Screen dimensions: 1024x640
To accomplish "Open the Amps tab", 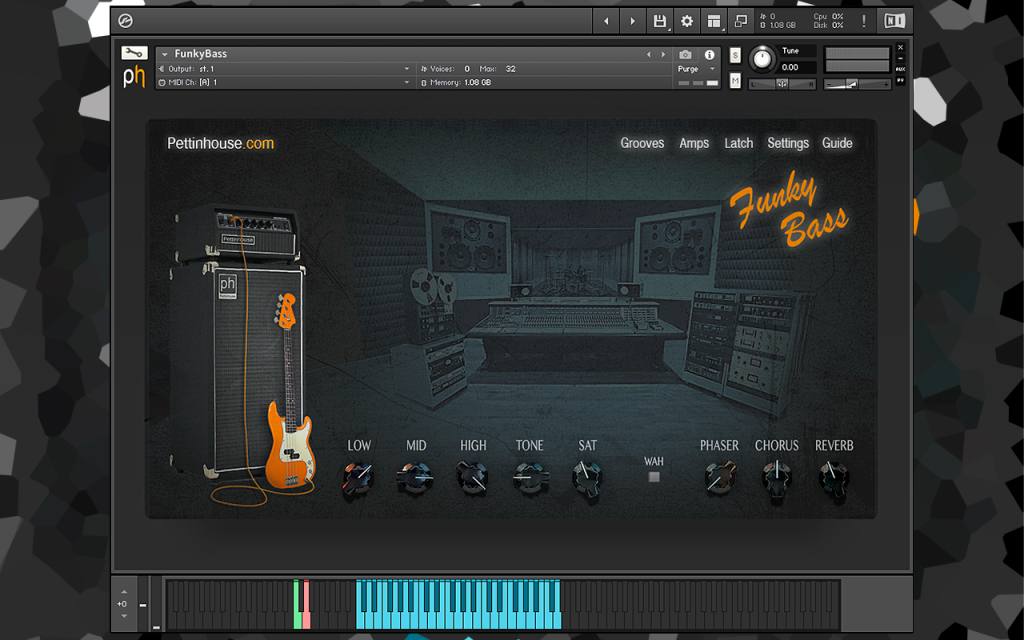I will (x=694, y=143).
